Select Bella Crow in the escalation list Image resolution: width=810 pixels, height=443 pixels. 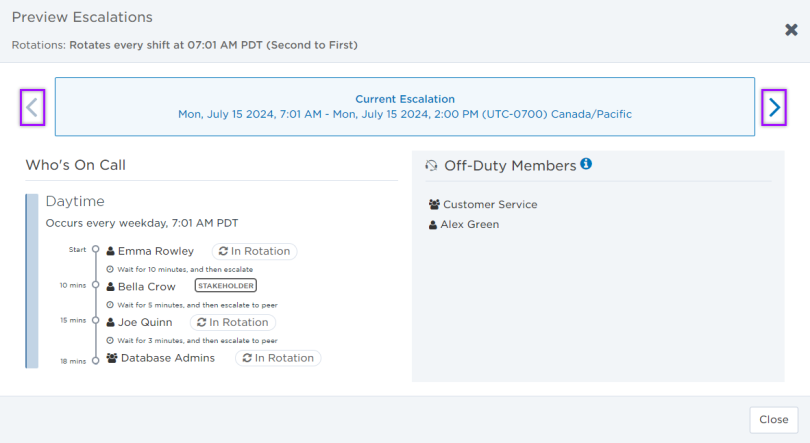(146, 287)
